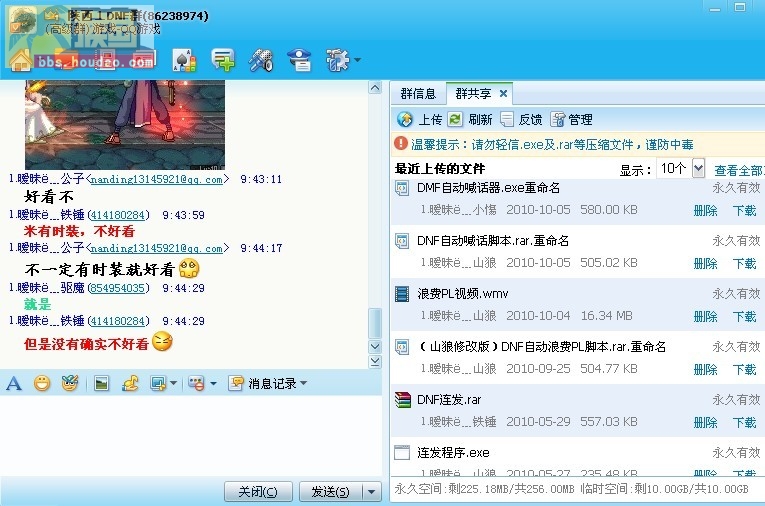Select the 群共享 tab

(x=473, y=94)
